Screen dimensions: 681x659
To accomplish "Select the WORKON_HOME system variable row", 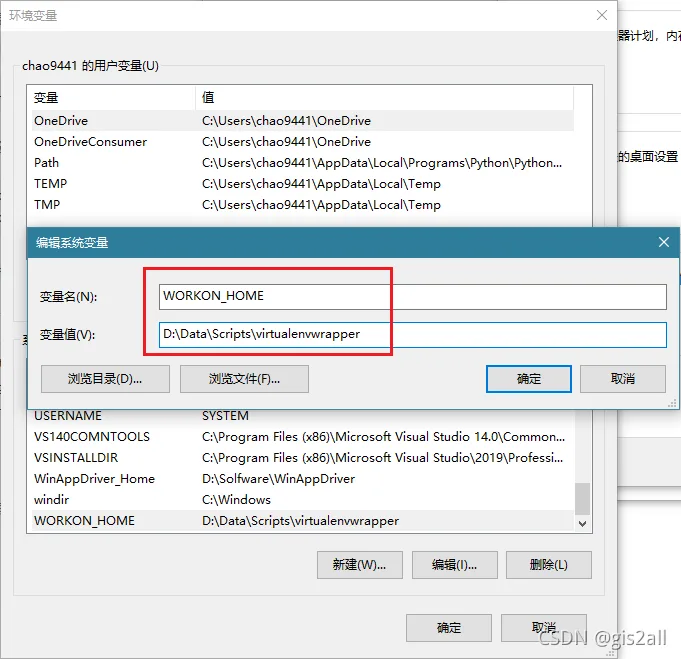I will coord(303,520).
